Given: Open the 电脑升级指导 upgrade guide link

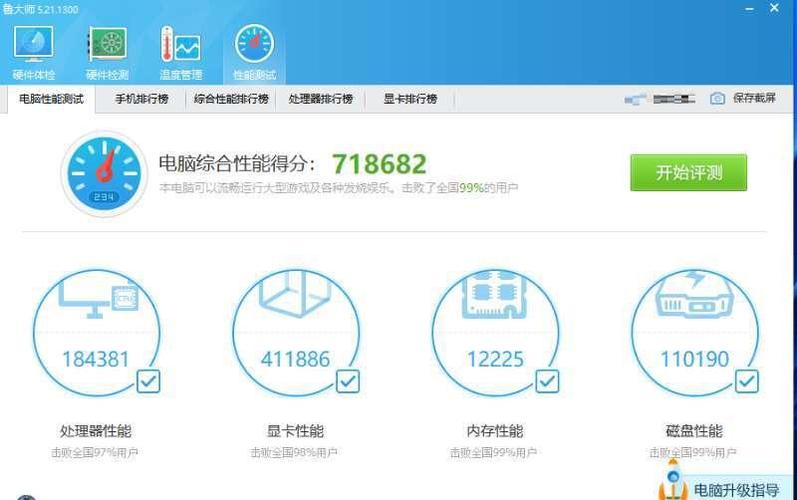Looking at the screenshot, I should (737, 490).
